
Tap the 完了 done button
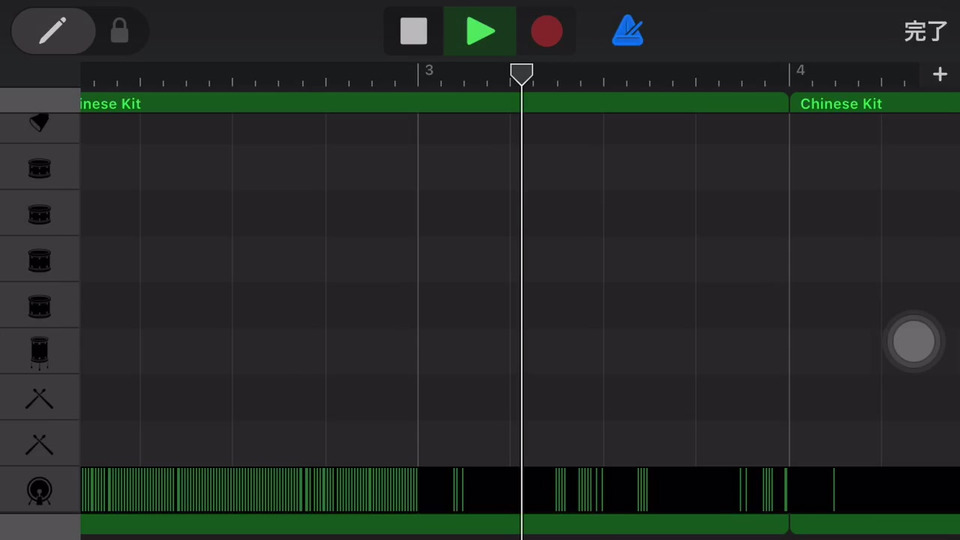925,31
